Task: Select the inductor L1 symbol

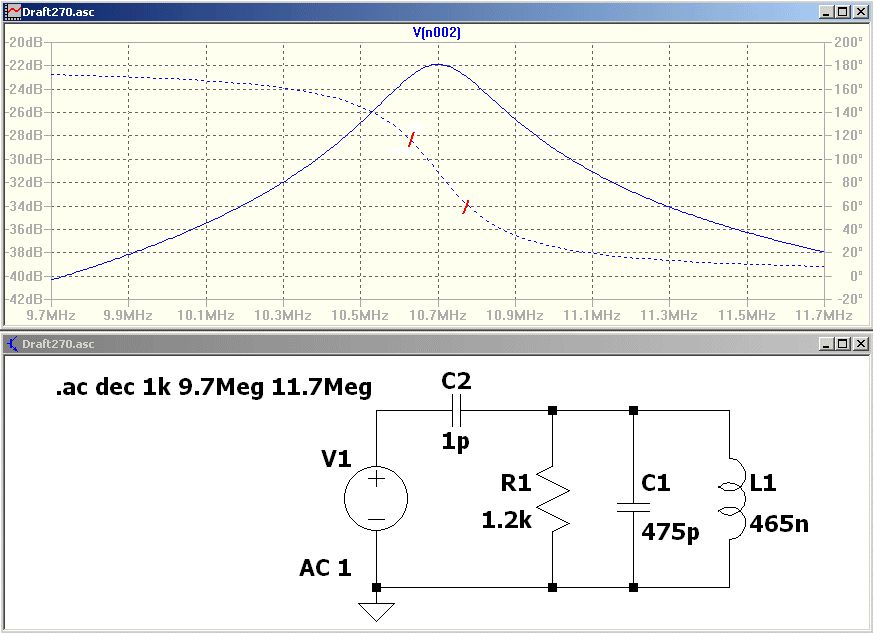Action: [x=732, y=498]
